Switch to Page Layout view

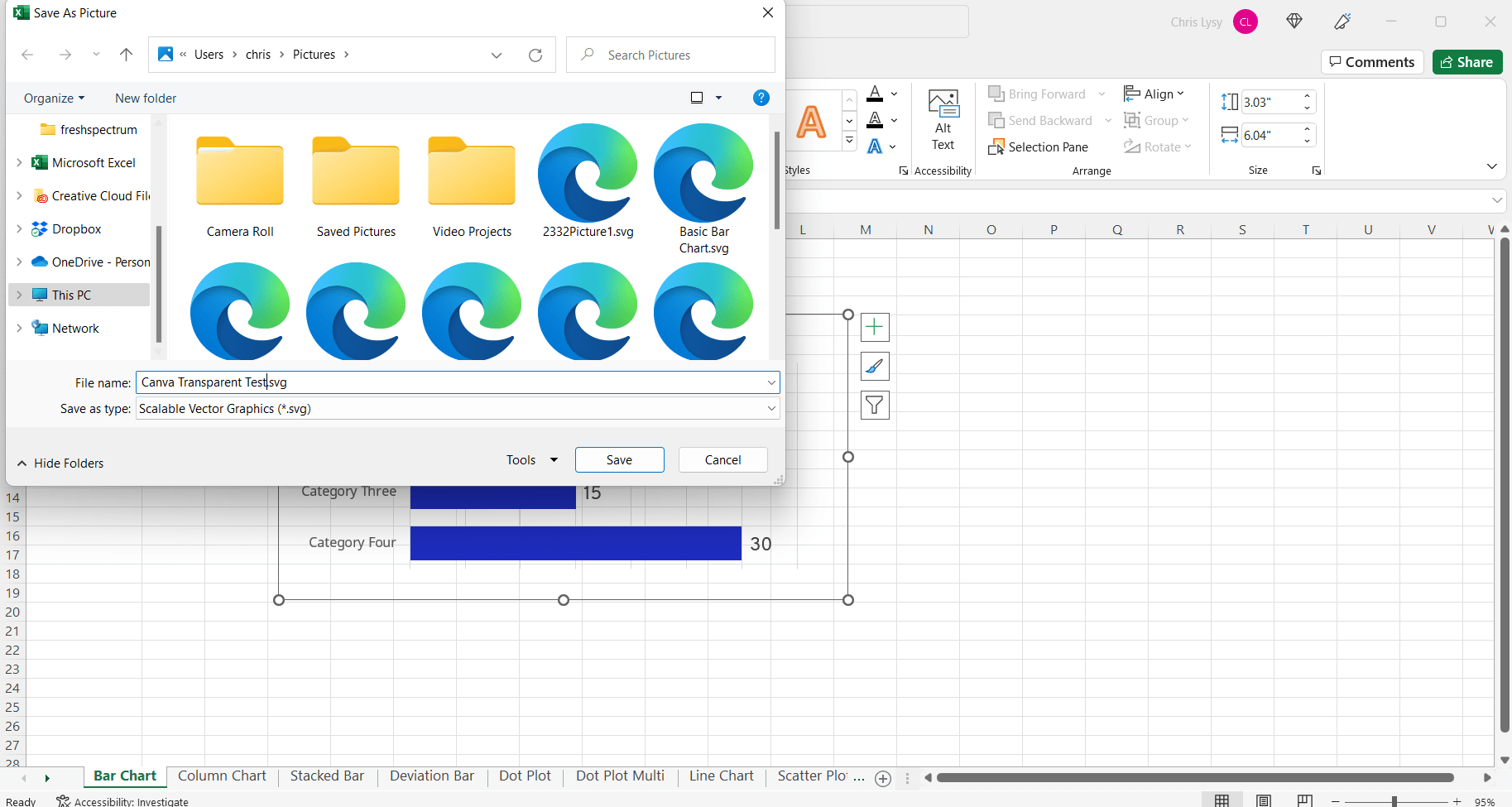1264,800
